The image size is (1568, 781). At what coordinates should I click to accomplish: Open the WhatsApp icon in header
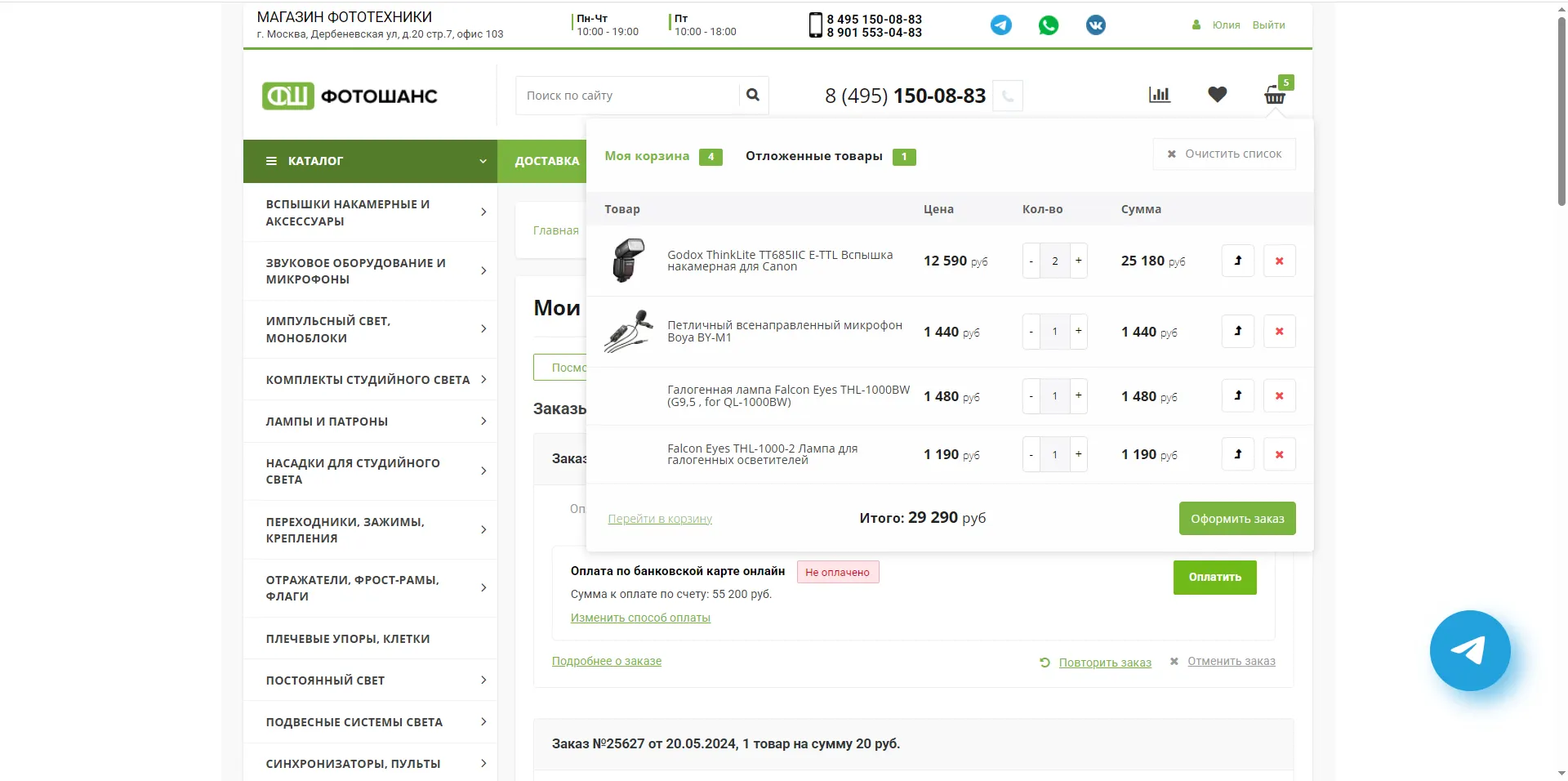(1049, 25)
